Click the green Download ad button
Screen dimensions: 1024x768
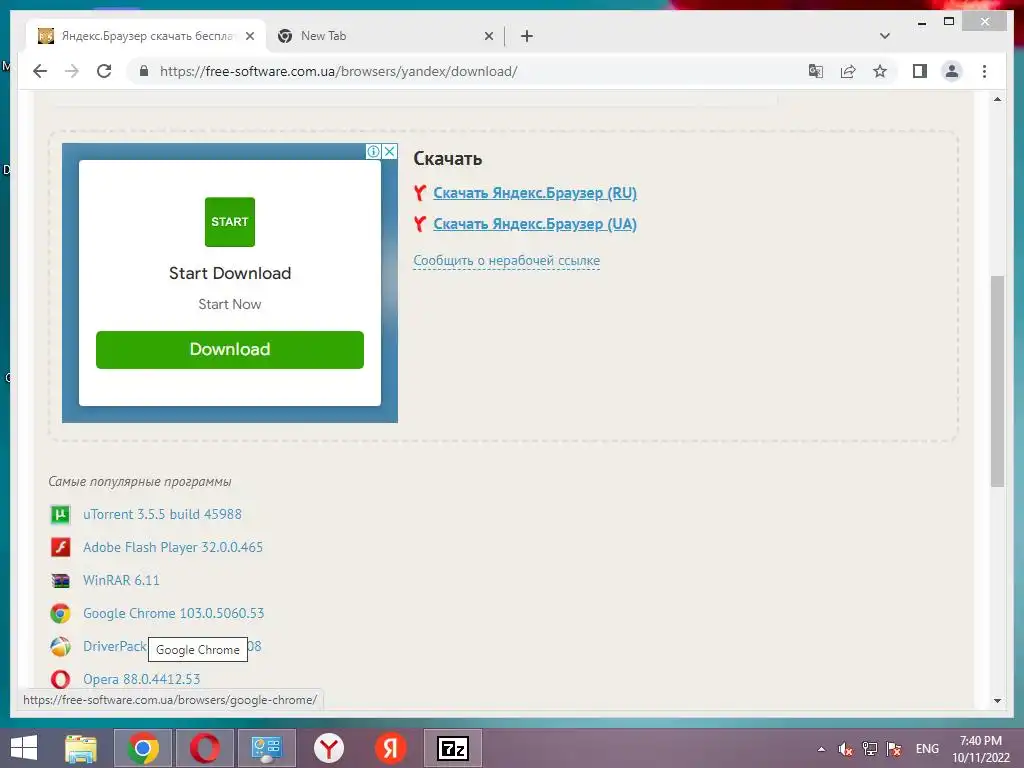(x=230, y=349)
